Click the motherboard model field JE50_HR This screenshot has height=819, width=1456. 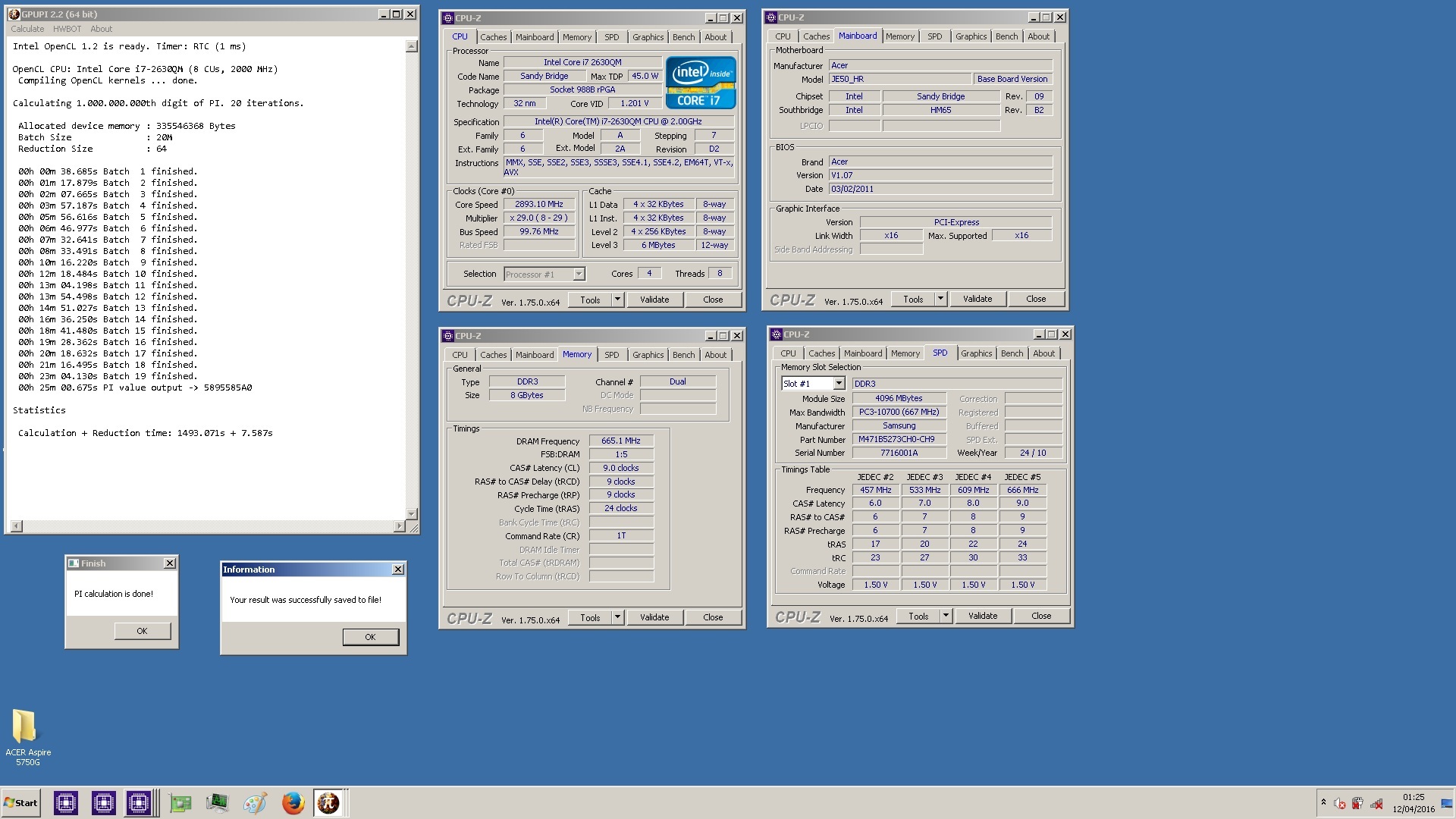899,79
